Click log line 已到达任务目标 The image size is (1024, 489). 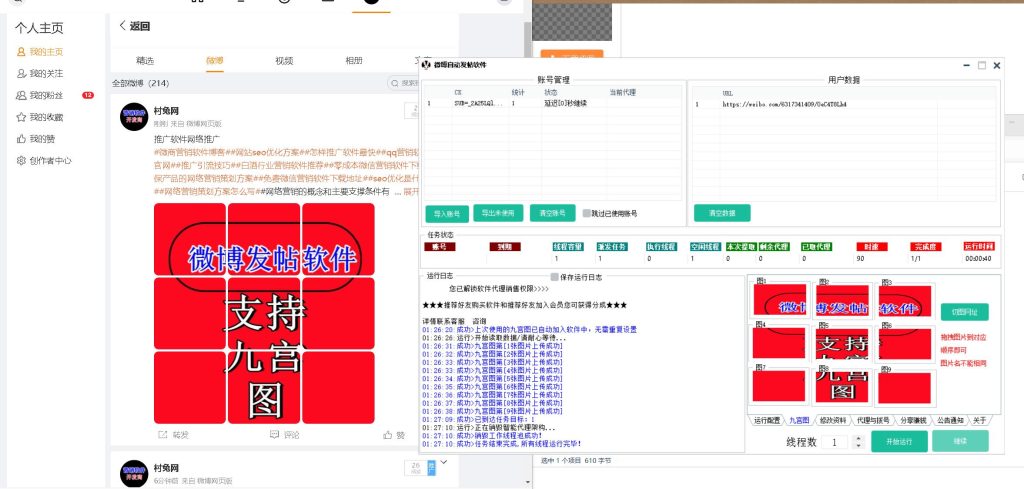(479, 420)
